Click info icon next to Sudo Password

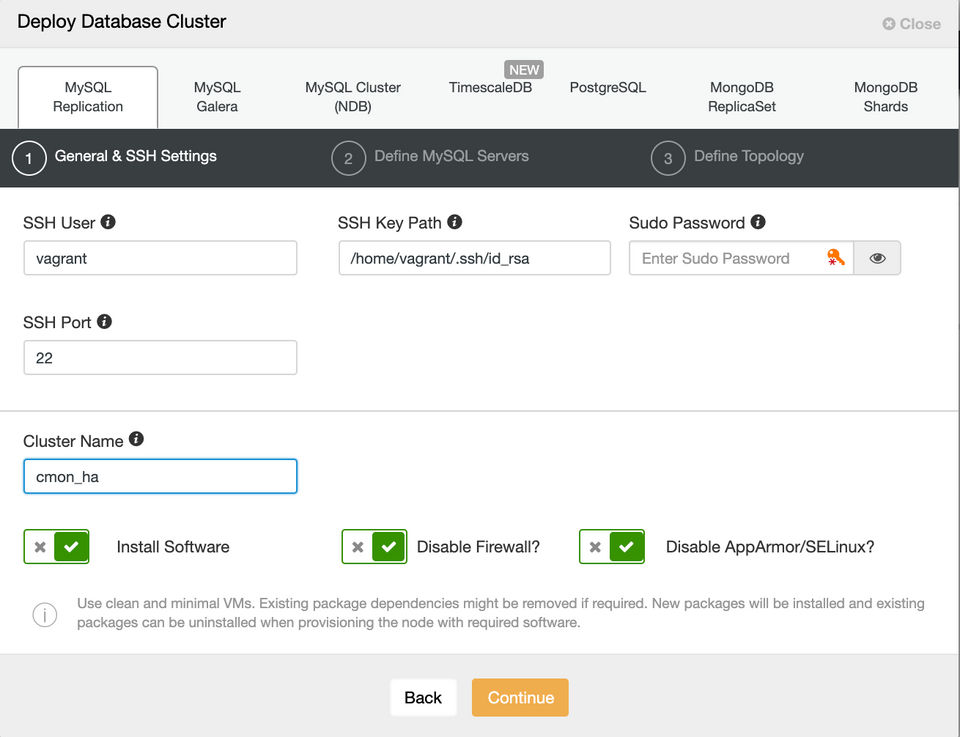758,222
